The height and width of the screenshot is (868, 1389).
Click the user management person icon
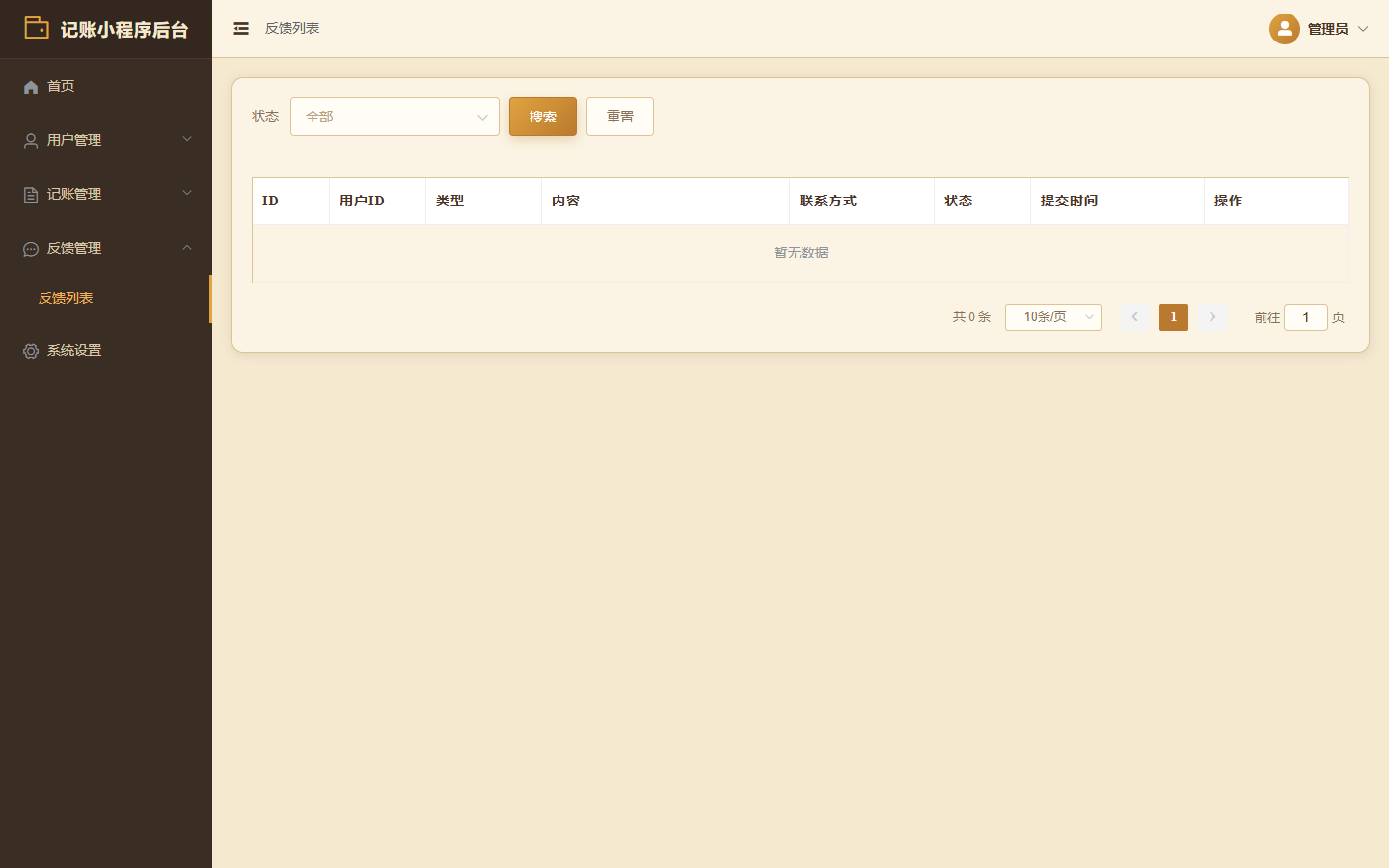tap(31, 141)
